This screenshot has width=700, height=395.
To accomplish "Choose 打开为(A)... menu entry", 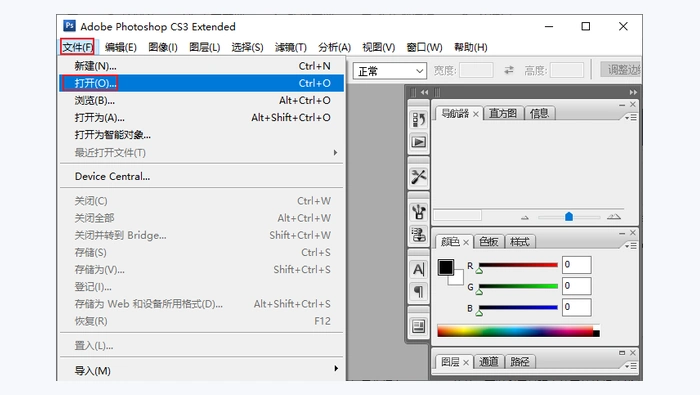I will tap(201, 117).
